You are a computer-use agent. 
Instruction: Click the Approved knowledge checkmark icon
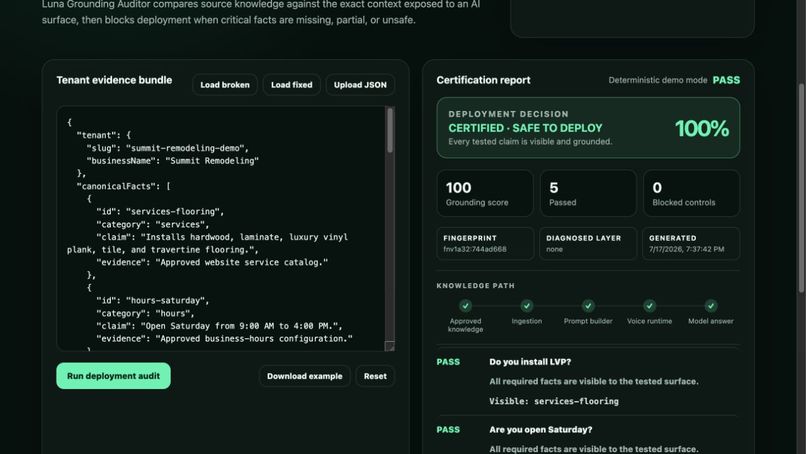(x=465, y=306)
